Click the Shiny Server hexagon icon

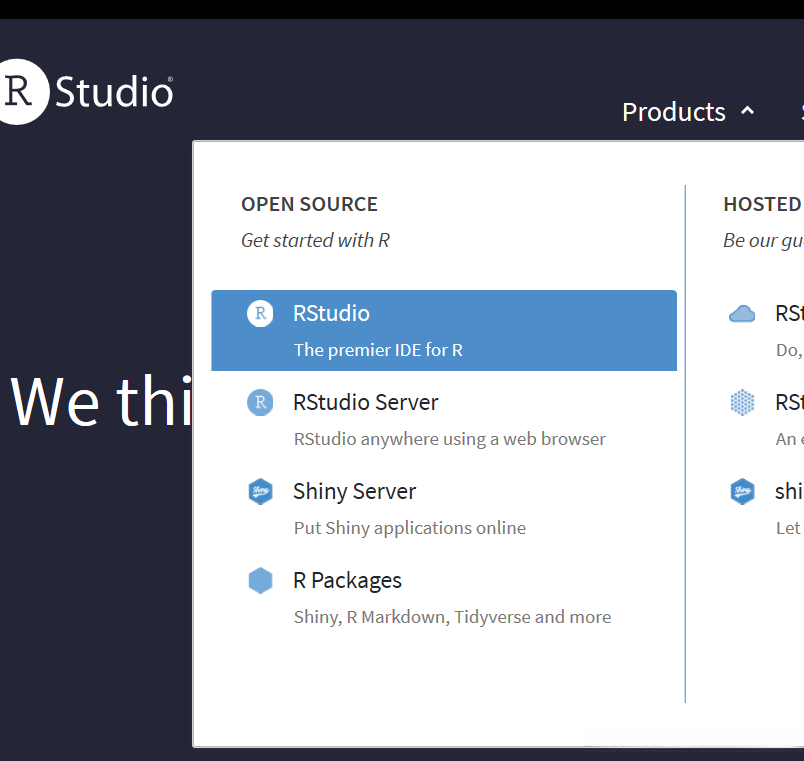(260, 492)
